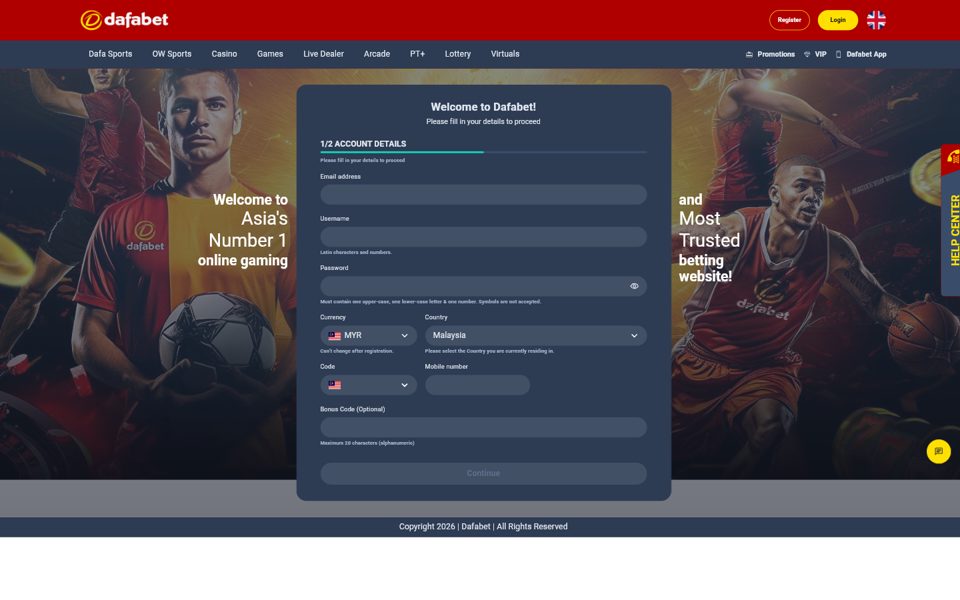Image resolution: width=960 pixels, height=600 pixels.
Task: Open the Promotions link
Action: [770, 54]
